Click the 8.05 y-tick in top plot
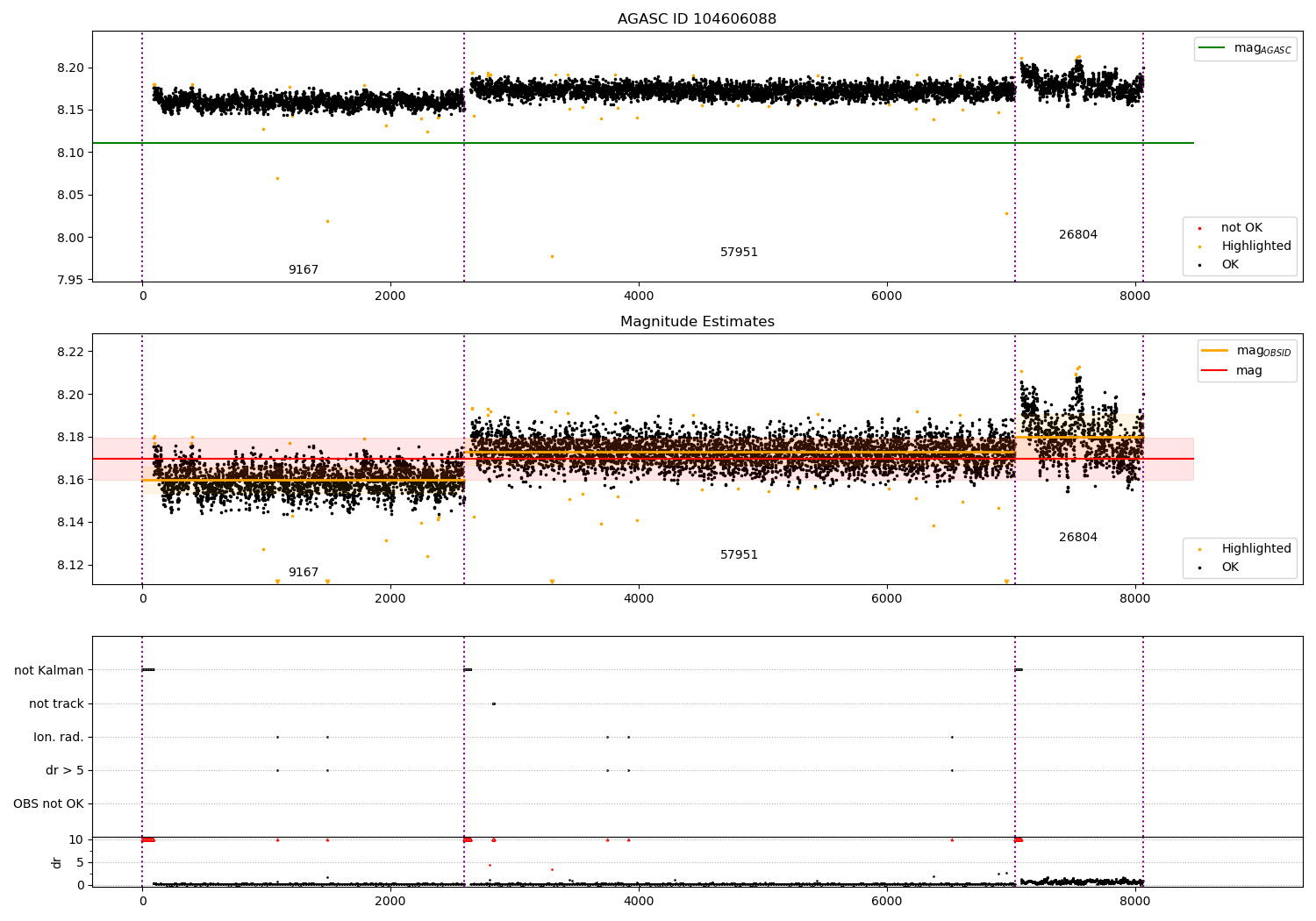Screen dimensions: 1316x921 coord(71,195)
